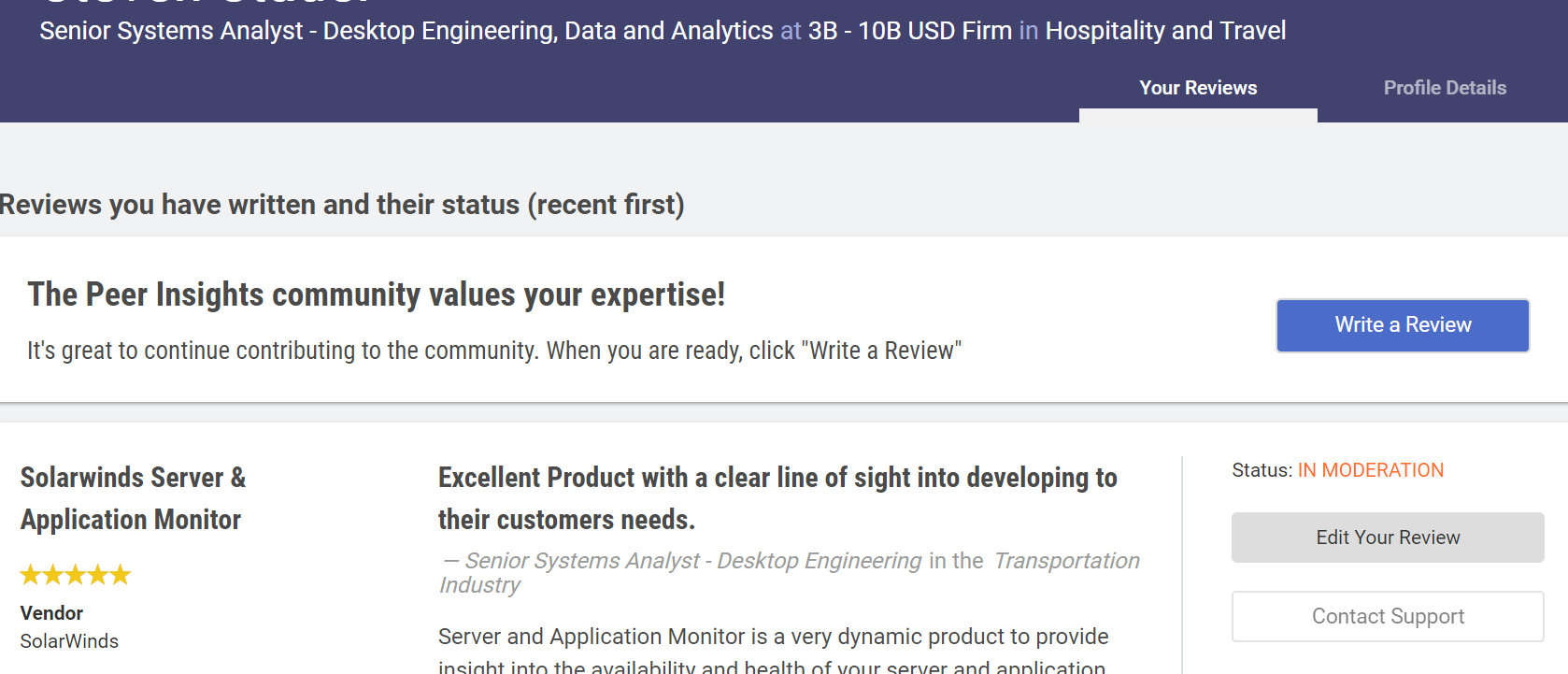Click the Contact Support button
Viewport: 1568px width, 674px height.
1388,616
